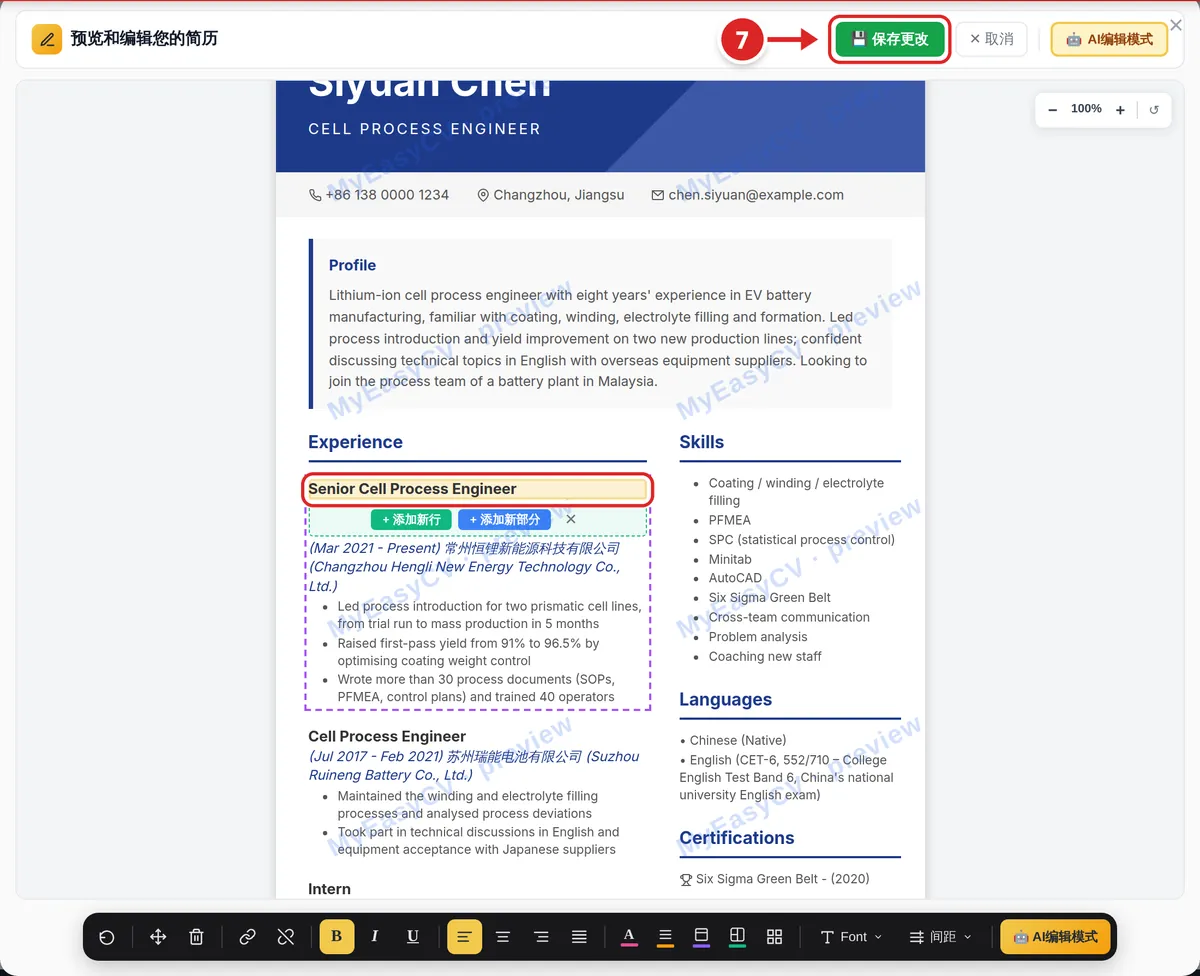Click the Six Sigma Green Belt skill item
The height and width of the screenshot is (976, 1200).
(x=770, y=598)
